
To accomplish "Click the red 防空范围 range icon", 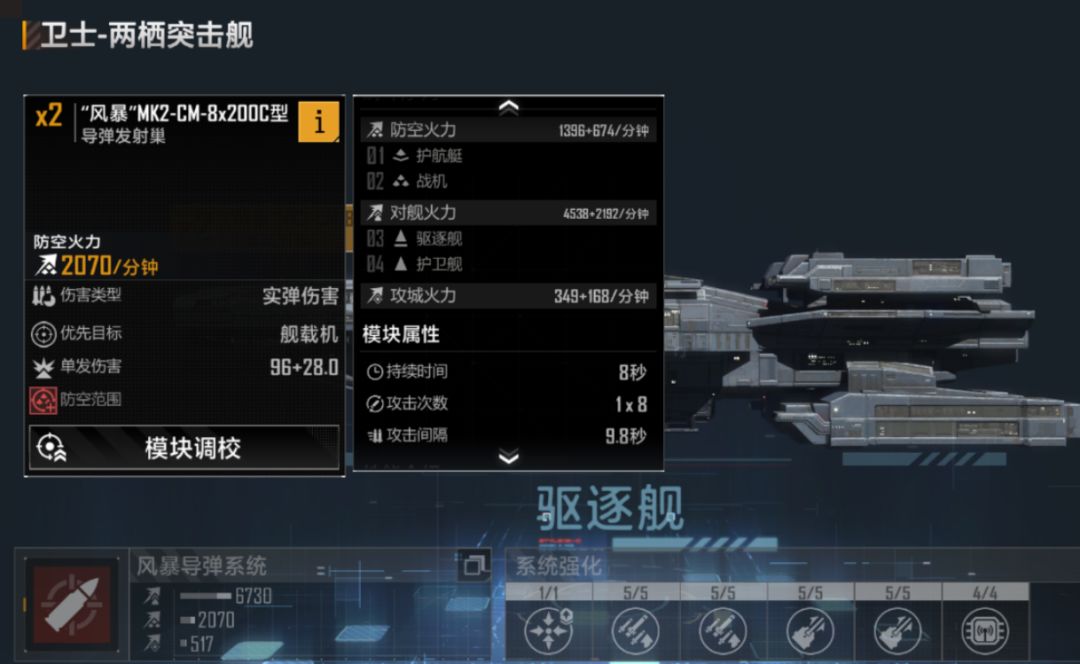I will pyautogui.click(x=43, y=400).
